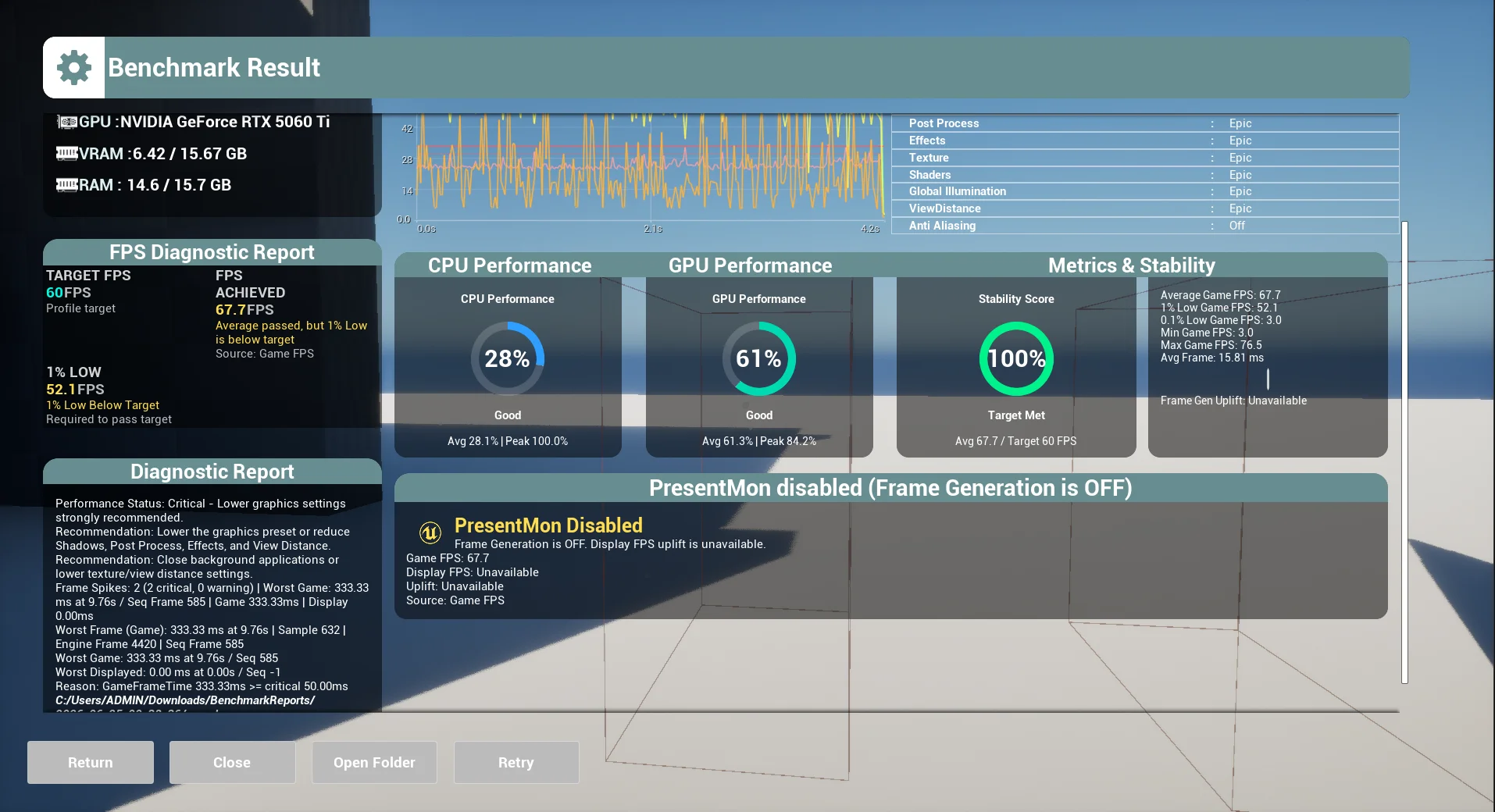Screen dimensions: 1495x812
Task: Click the Avg Frame: 15.81 ms metric
Action: 1212,358
